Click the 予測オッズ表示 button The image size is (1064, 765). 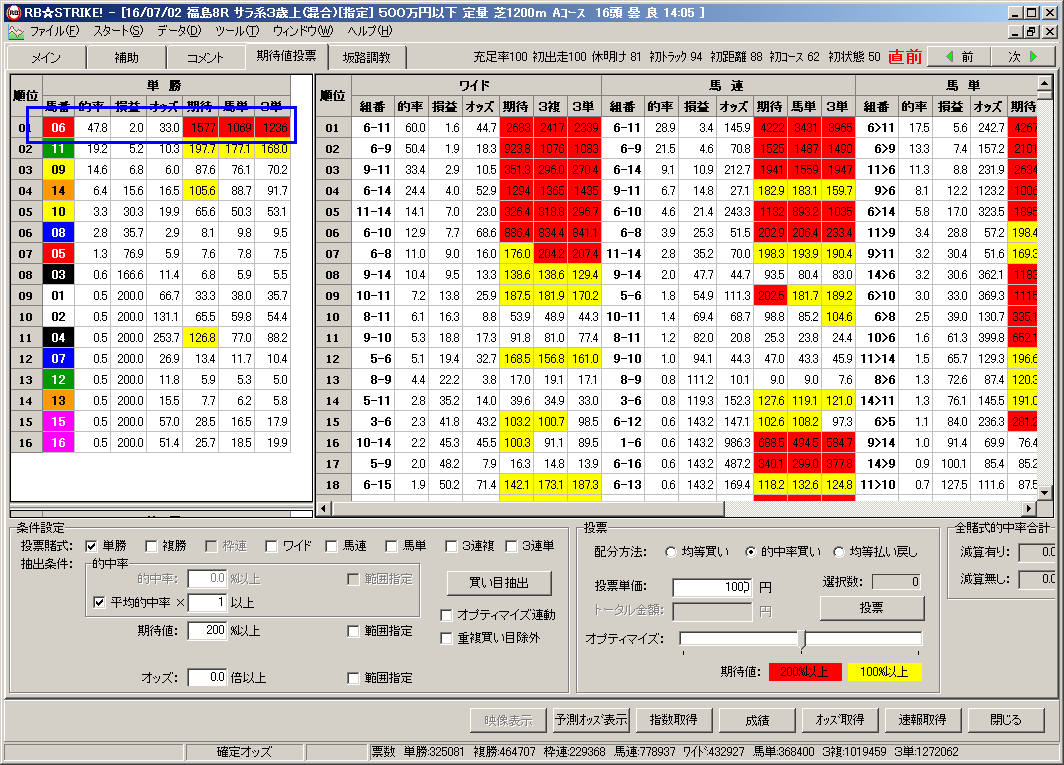pos(591,720)
